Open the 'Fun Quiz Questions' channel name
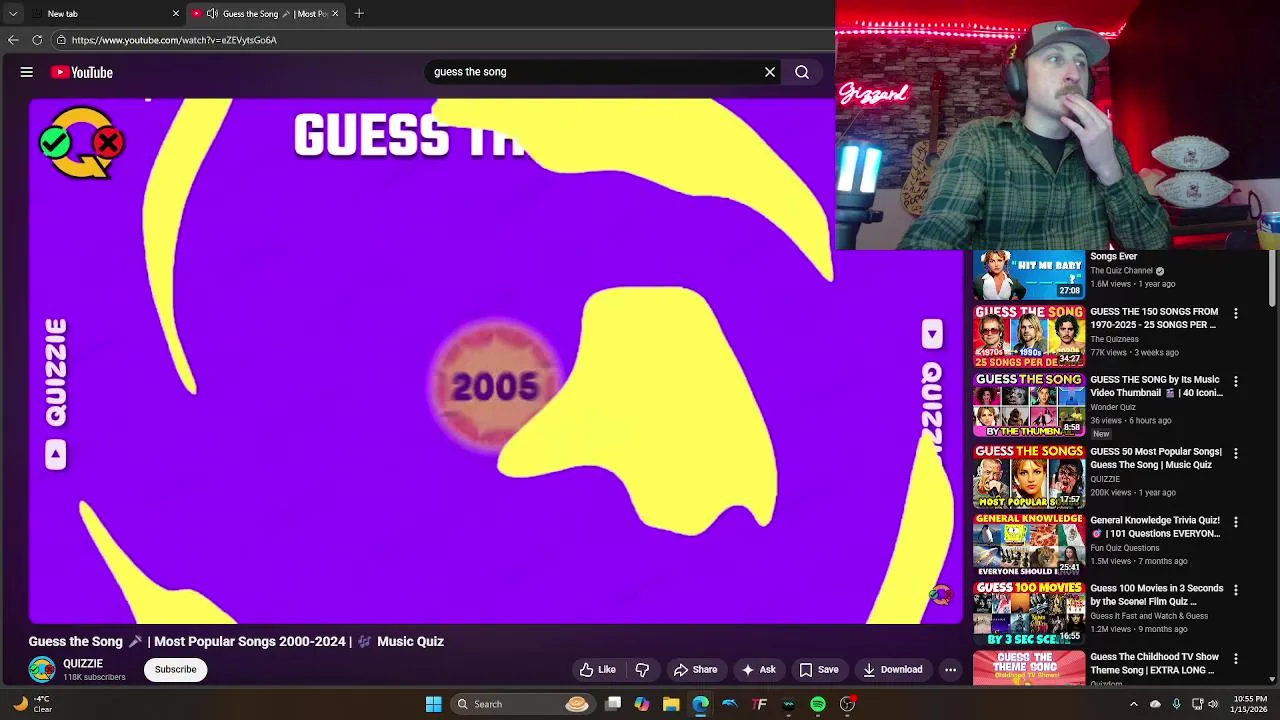The height and width of the screenshot is (720, 1280). point(1125,548)
